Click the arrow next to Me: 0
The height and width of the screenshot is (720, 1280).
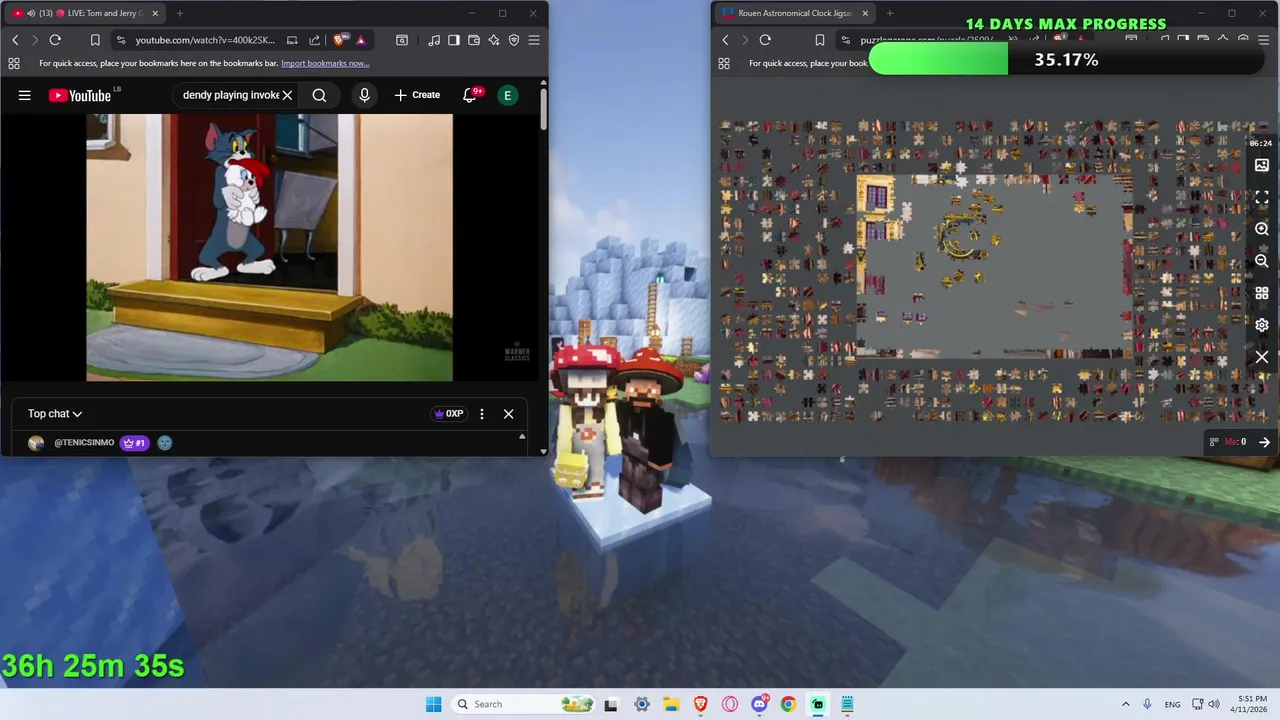pos(1264,442)
